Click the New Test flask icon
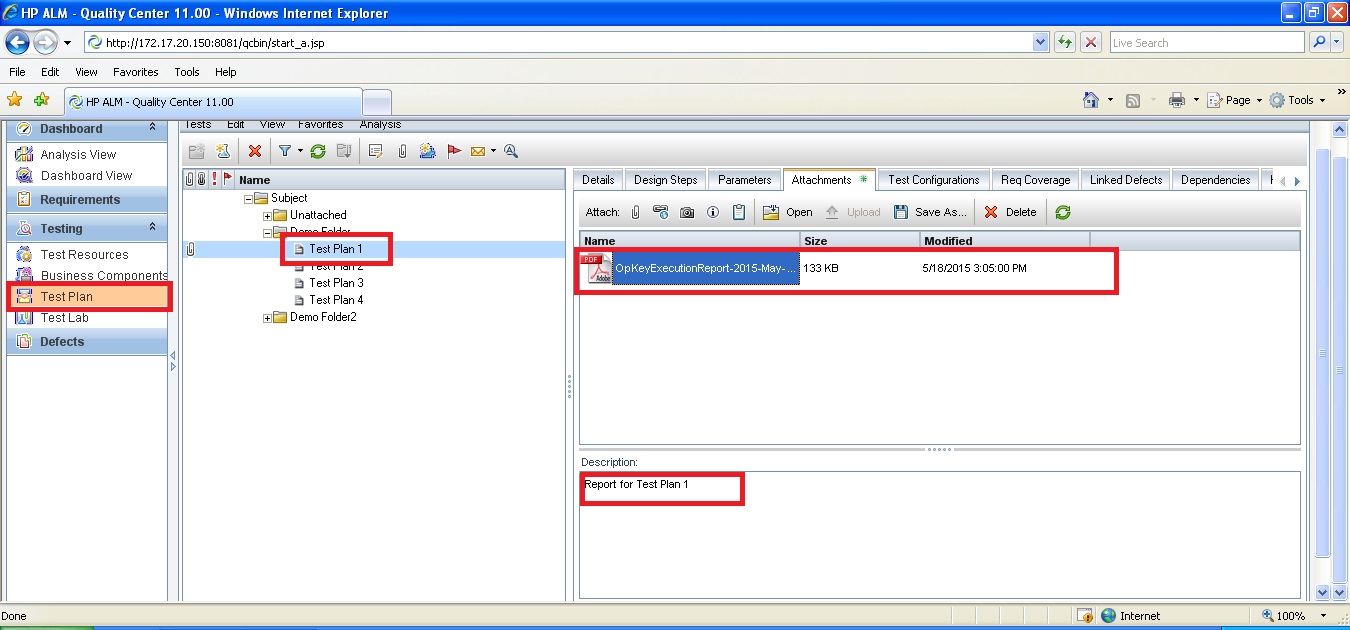This screenshot has height=630, width=1350. pos(223,151)
